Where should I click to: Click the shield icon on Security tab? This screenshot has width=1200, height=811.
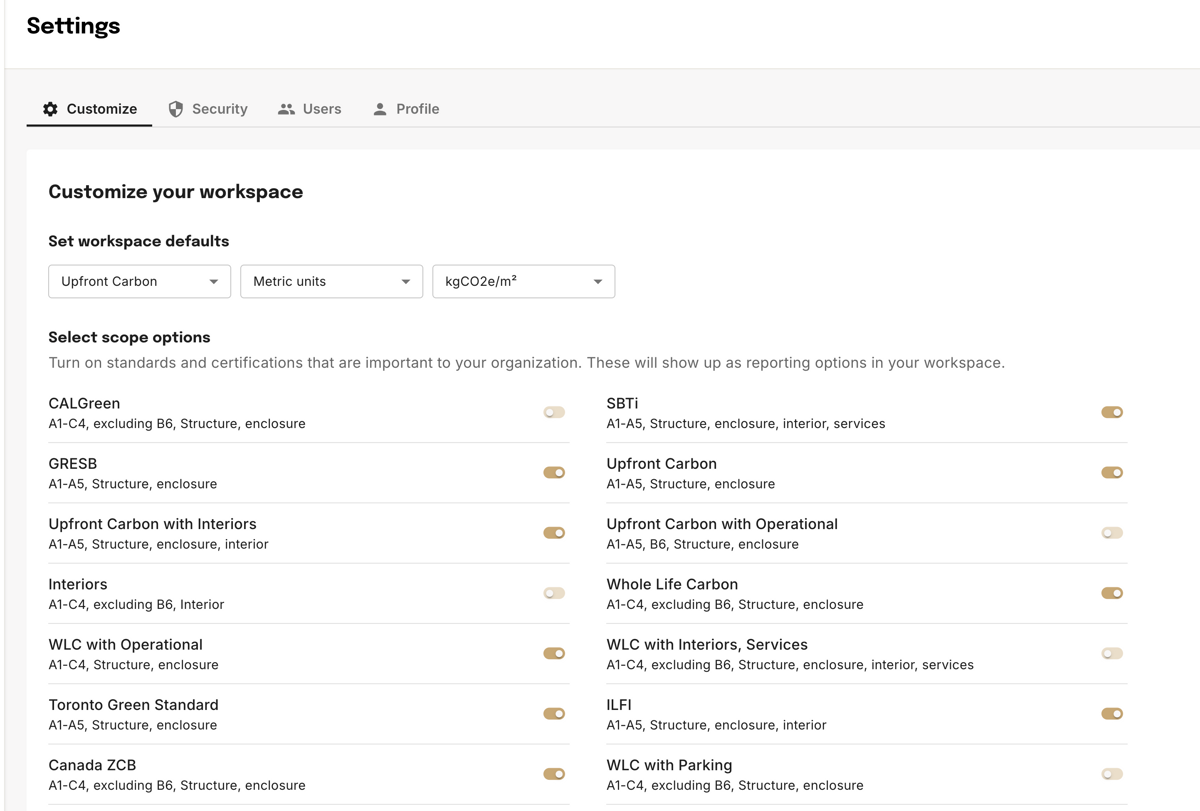(176, 109)
